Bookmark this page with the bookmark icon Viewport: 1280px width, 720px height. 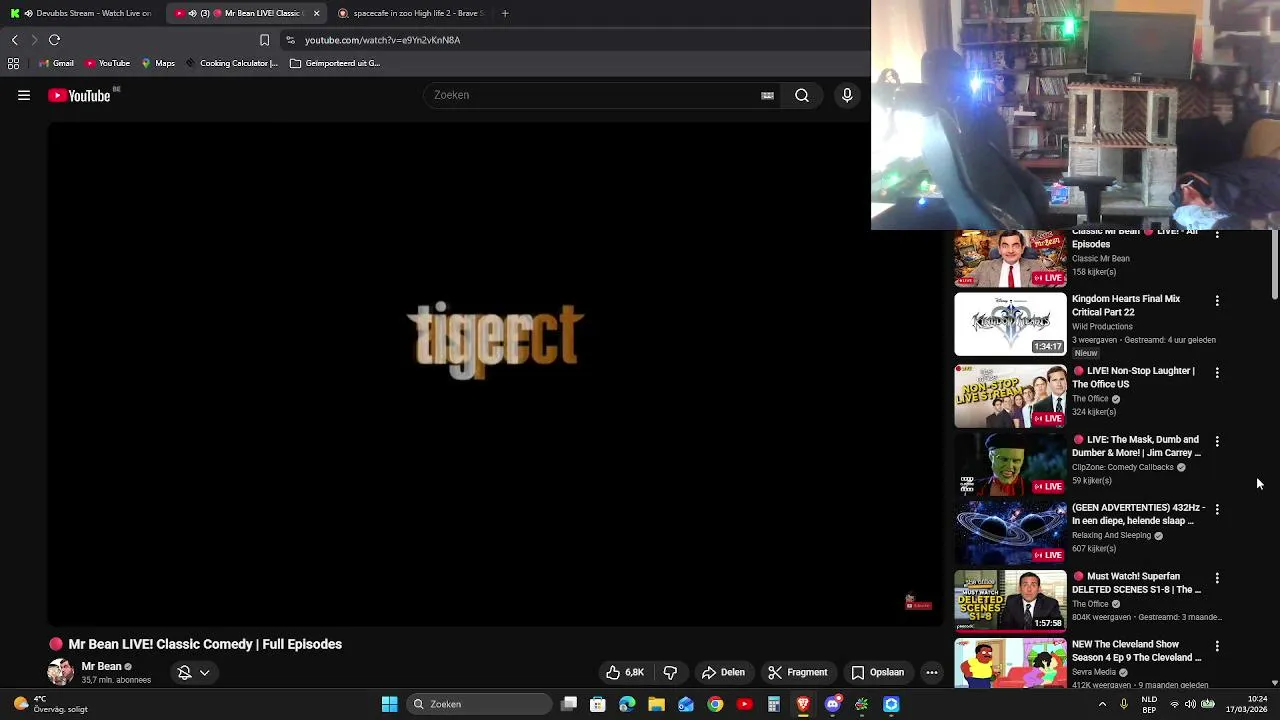tap(264, 40)
